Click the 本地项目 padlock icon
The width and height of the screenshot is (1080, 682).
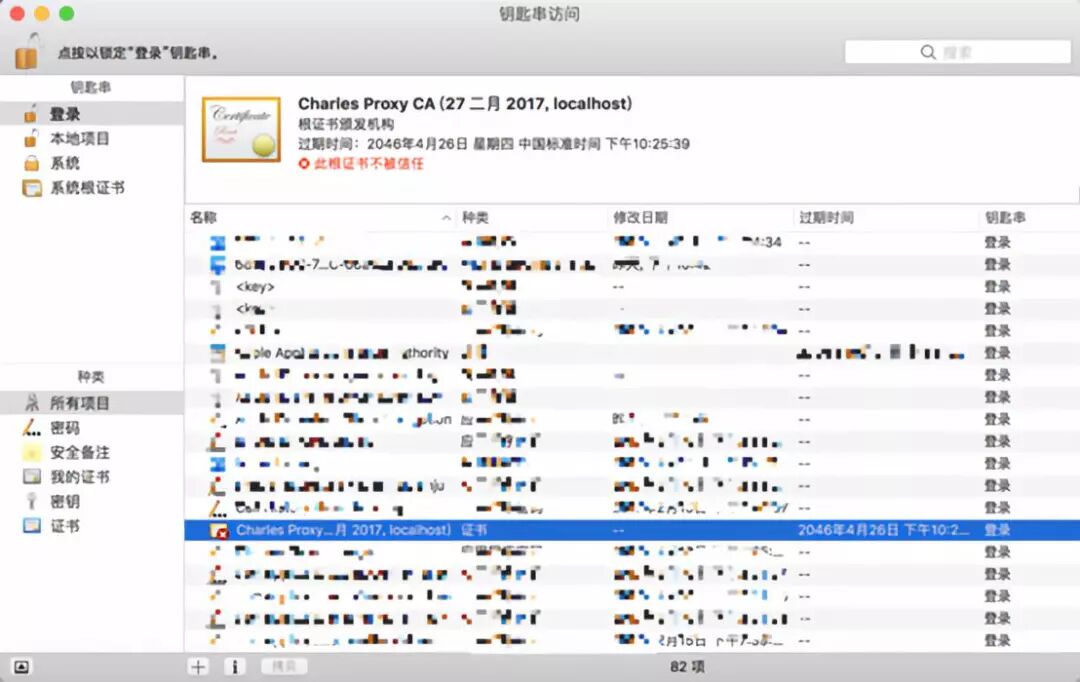pos(30,138)
